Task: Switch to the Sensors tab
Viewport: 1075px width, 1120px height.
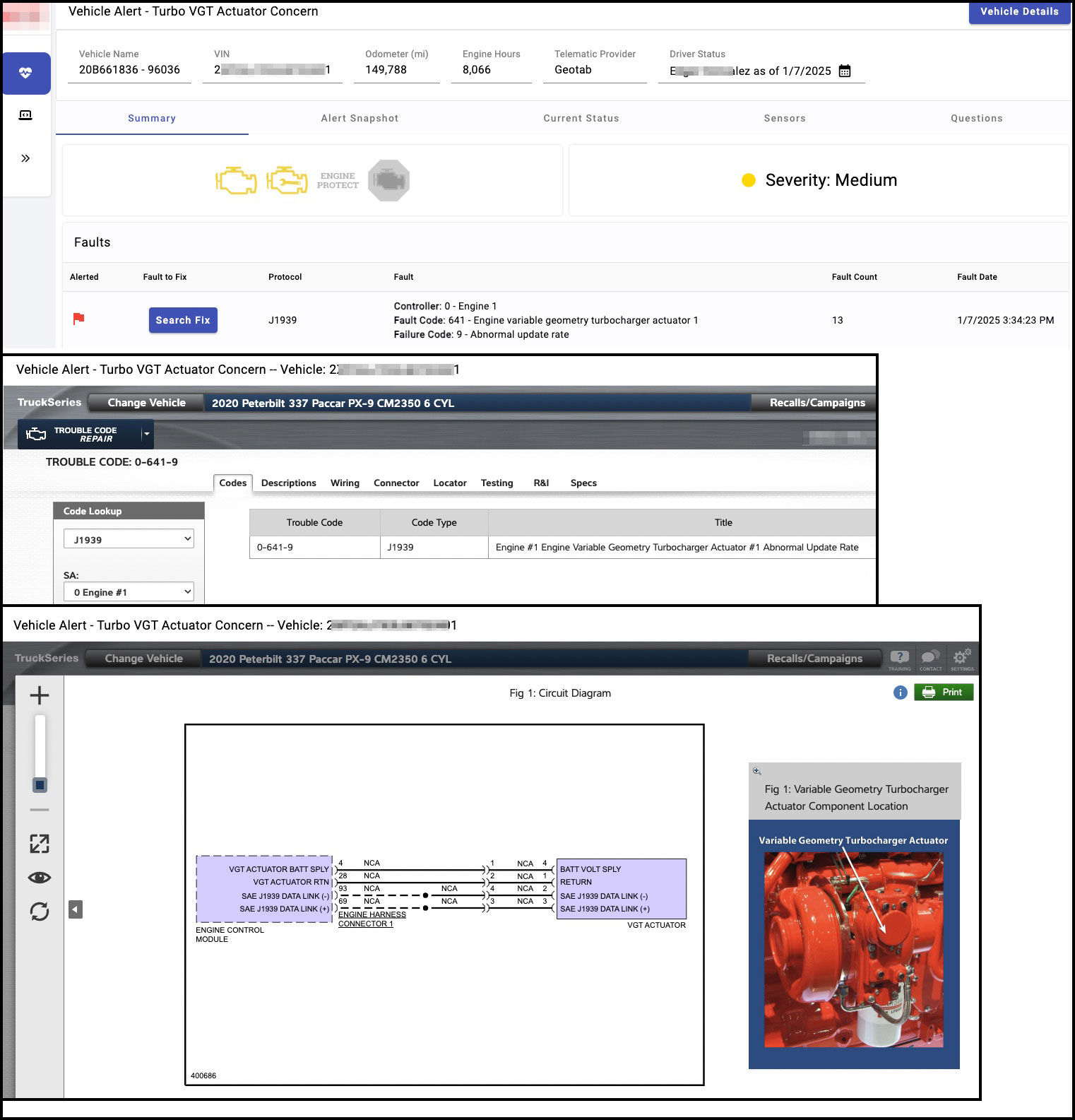Action: [785, 118]
